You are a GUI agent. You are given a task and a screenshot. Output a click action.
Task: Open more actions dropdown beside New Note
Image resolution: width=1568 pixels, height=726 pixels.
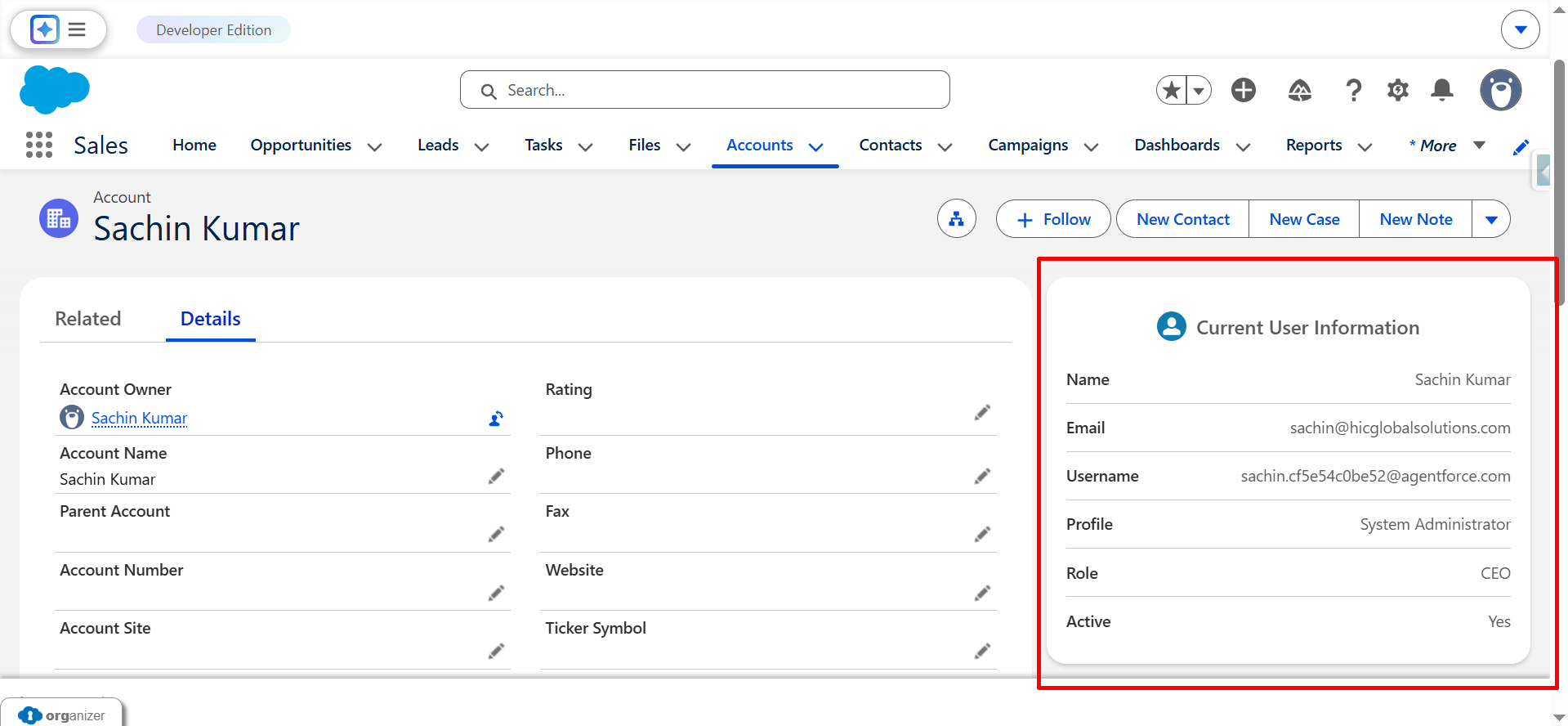pyautogui.click(x=1491, y=219)
